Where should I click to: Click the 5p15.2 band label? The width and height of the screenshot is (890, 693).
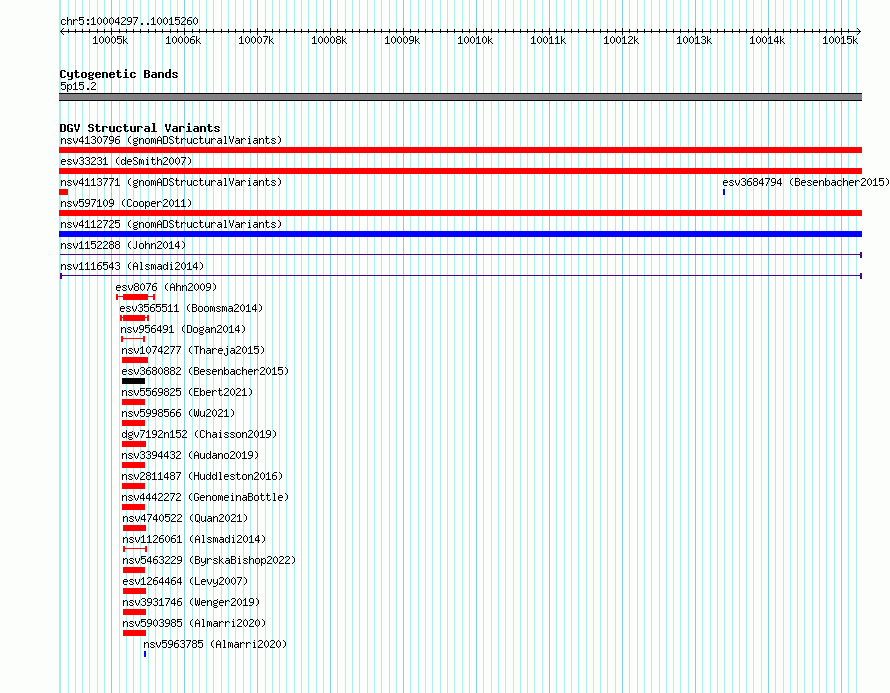click(x=78, y=86)
